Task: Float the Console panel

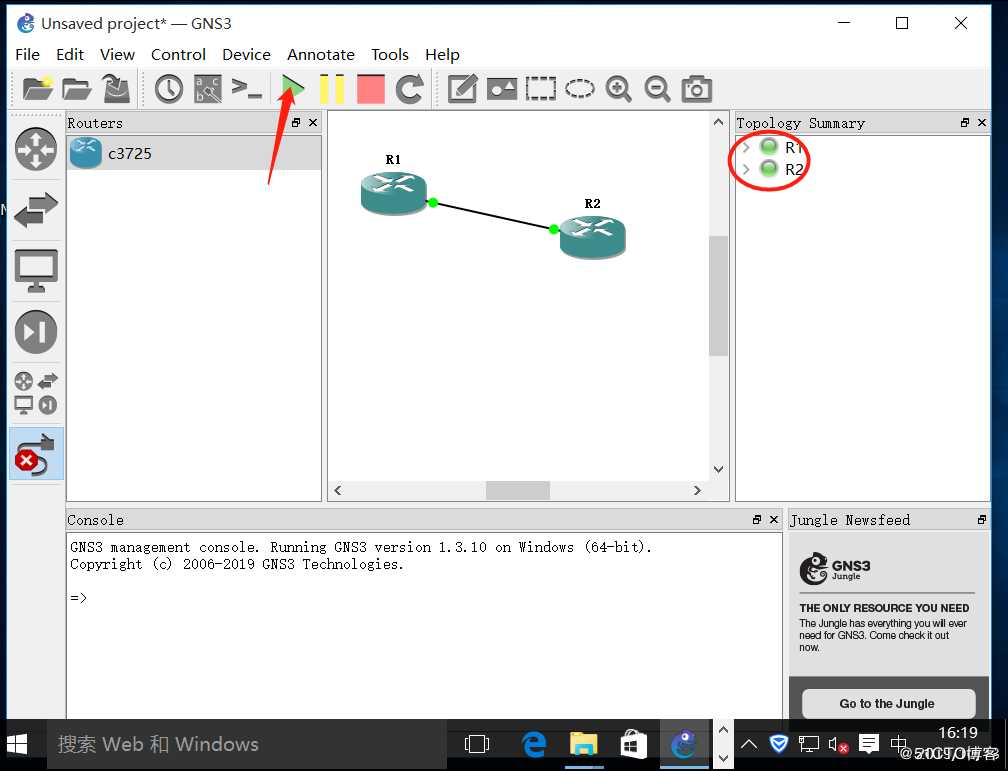Action: [x=757, y=519]
